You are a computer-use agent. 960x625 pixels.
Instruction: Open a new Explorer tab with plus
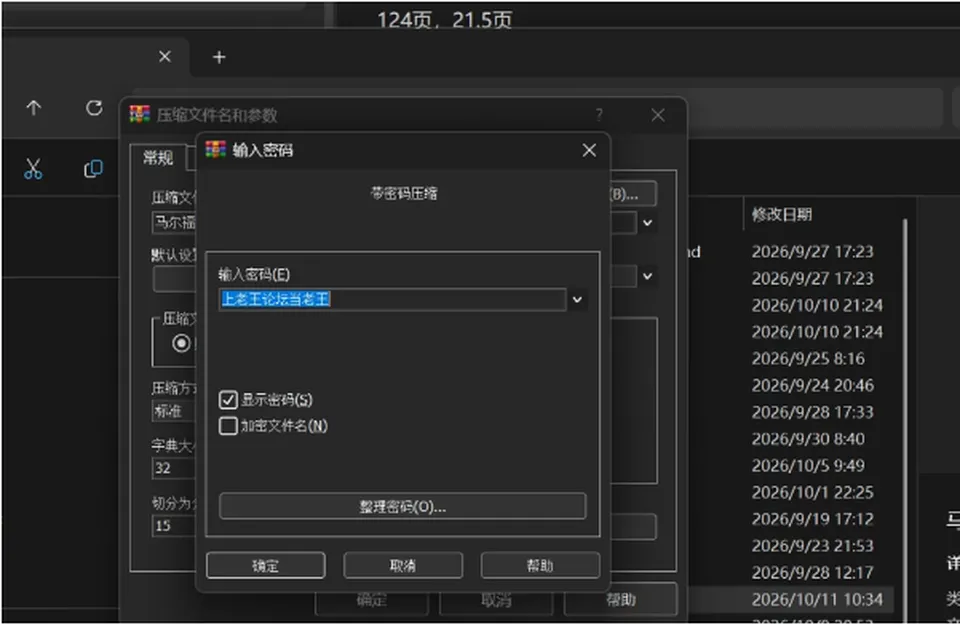[219, 57]
